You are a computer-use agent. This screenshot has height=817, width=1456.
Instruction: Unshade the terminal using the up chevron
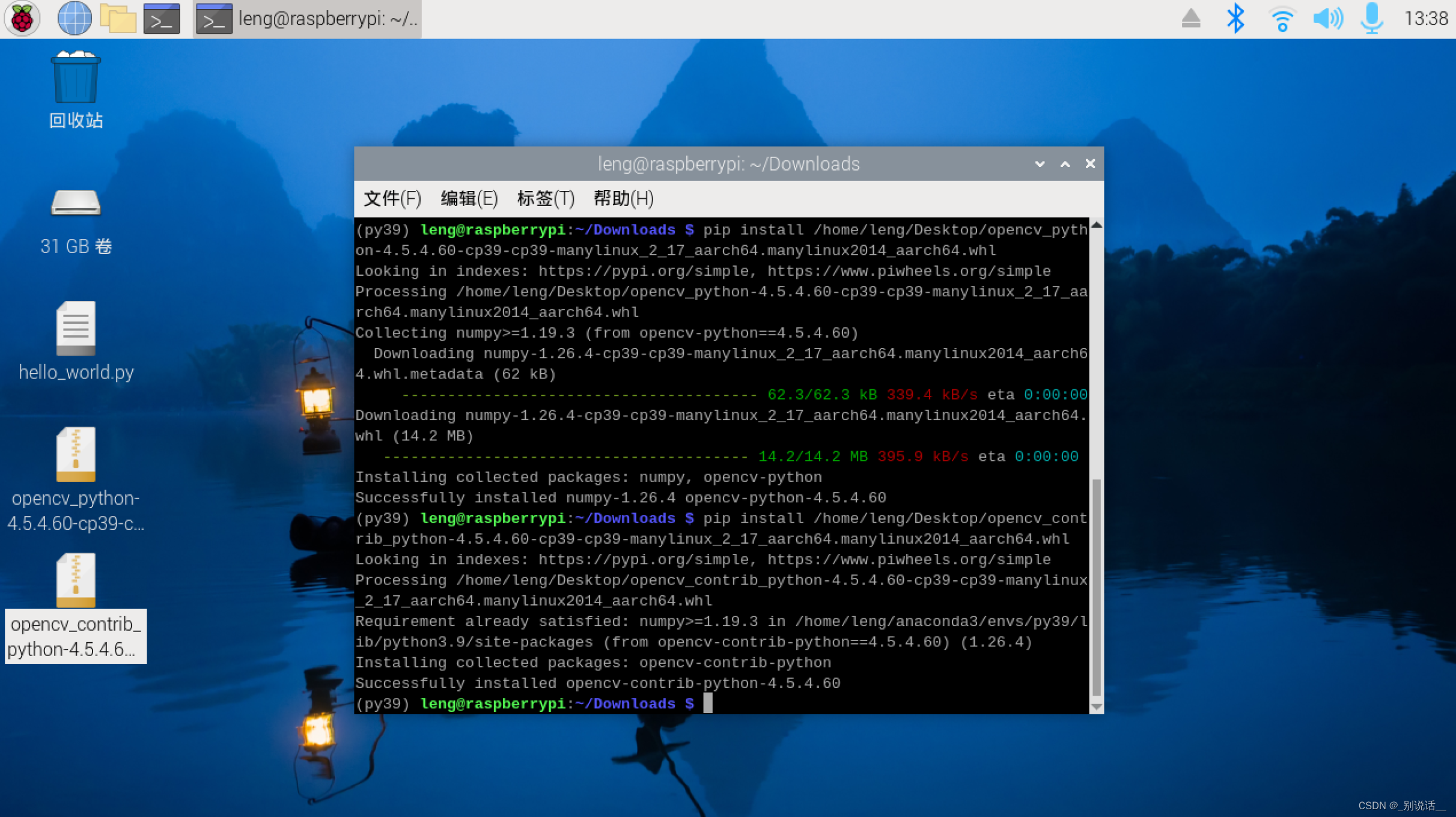[x=1064, y=163]
